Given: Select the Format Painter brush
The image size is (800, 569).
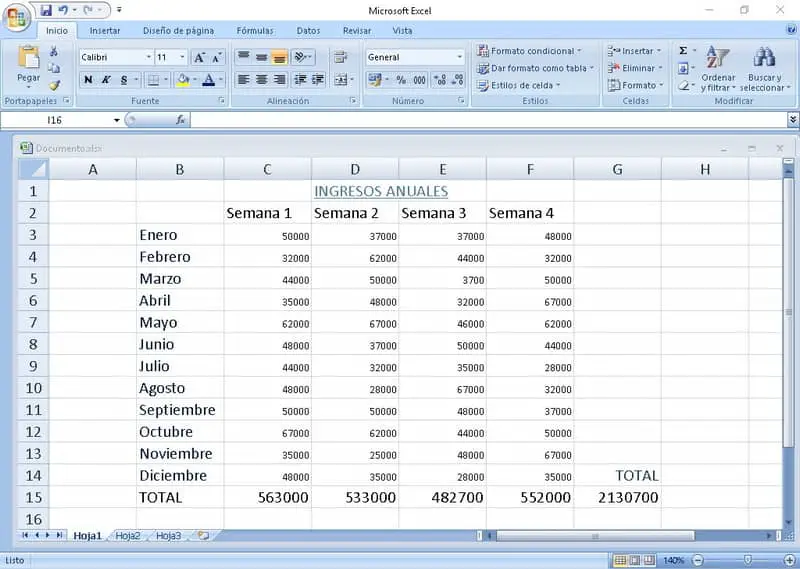Looking at the screenshot, I should 54,85.
